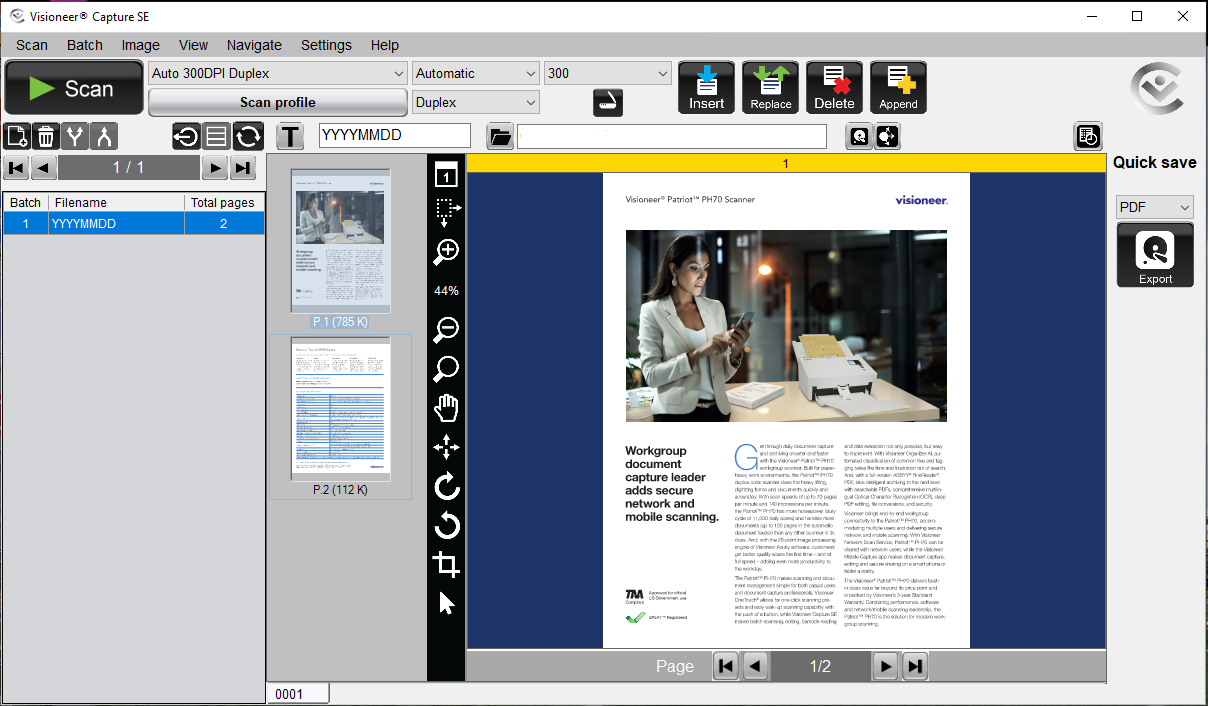Change the PDF format under Quick save

point(1154,207)
